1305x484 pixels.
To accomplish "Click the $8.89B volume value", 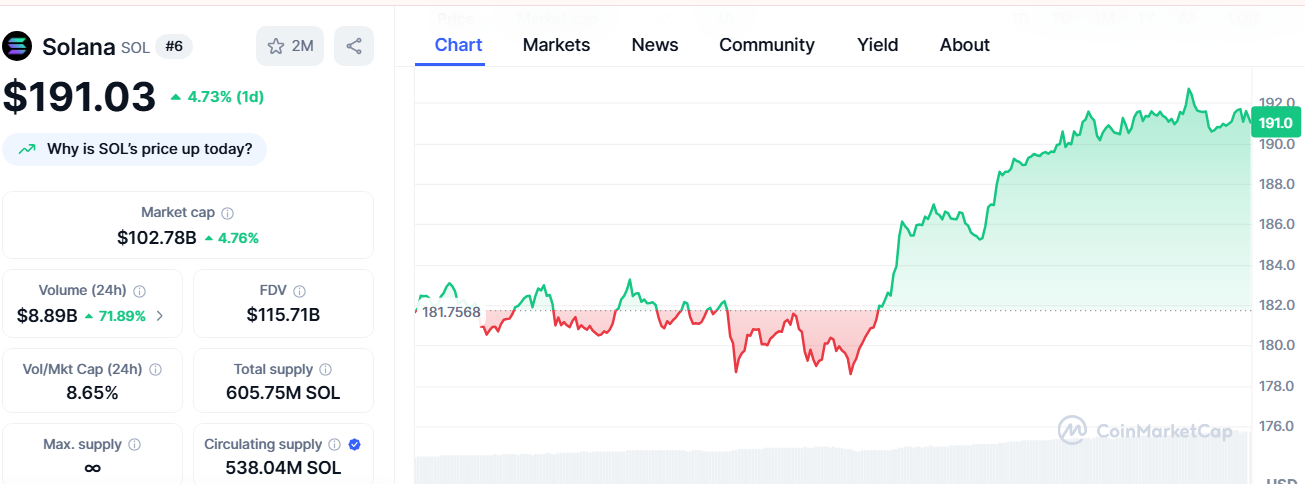I will [x=47, y=316].
